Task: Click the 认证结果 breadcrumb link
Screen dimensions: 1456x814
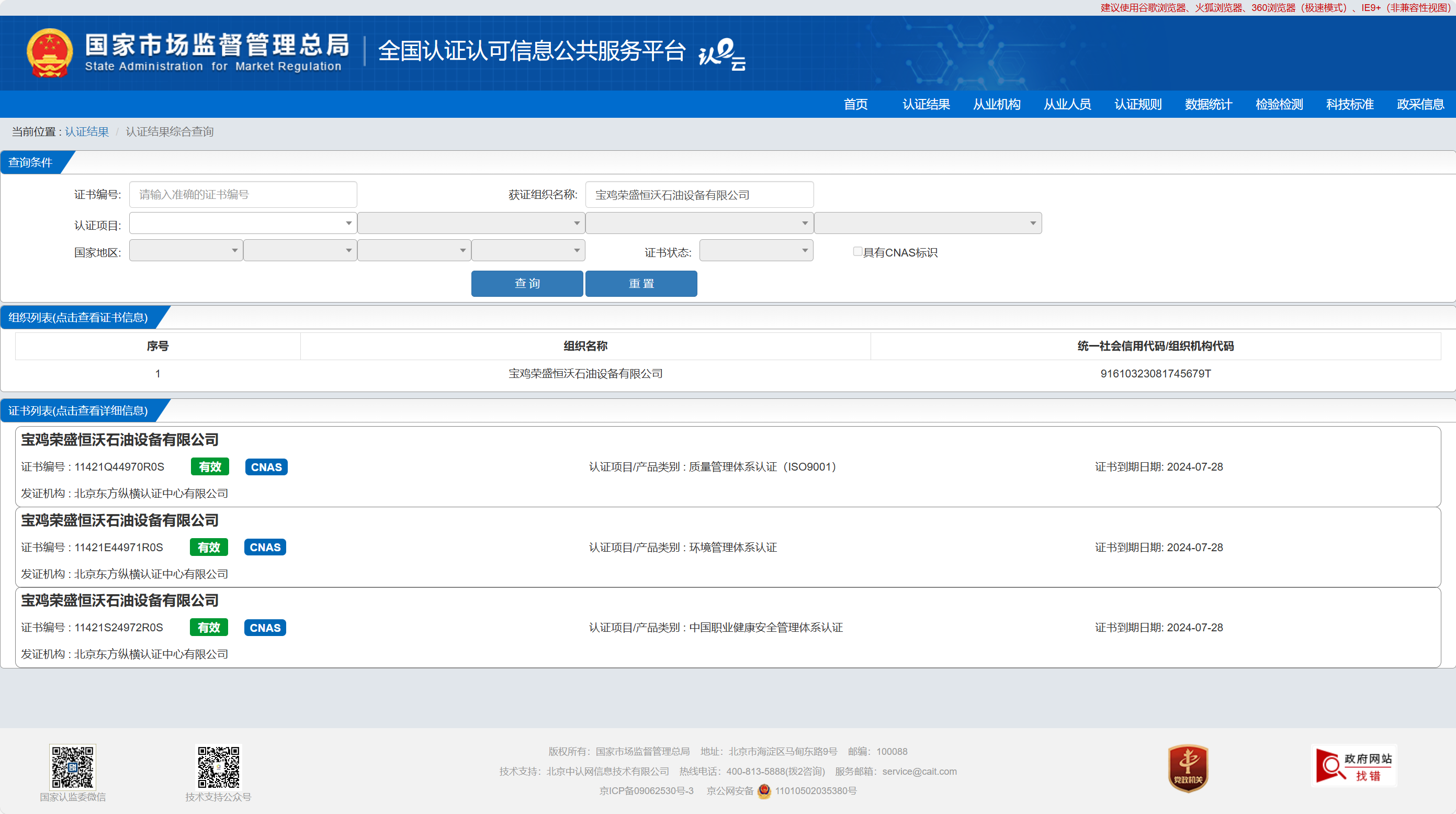Action: (87, 132)
